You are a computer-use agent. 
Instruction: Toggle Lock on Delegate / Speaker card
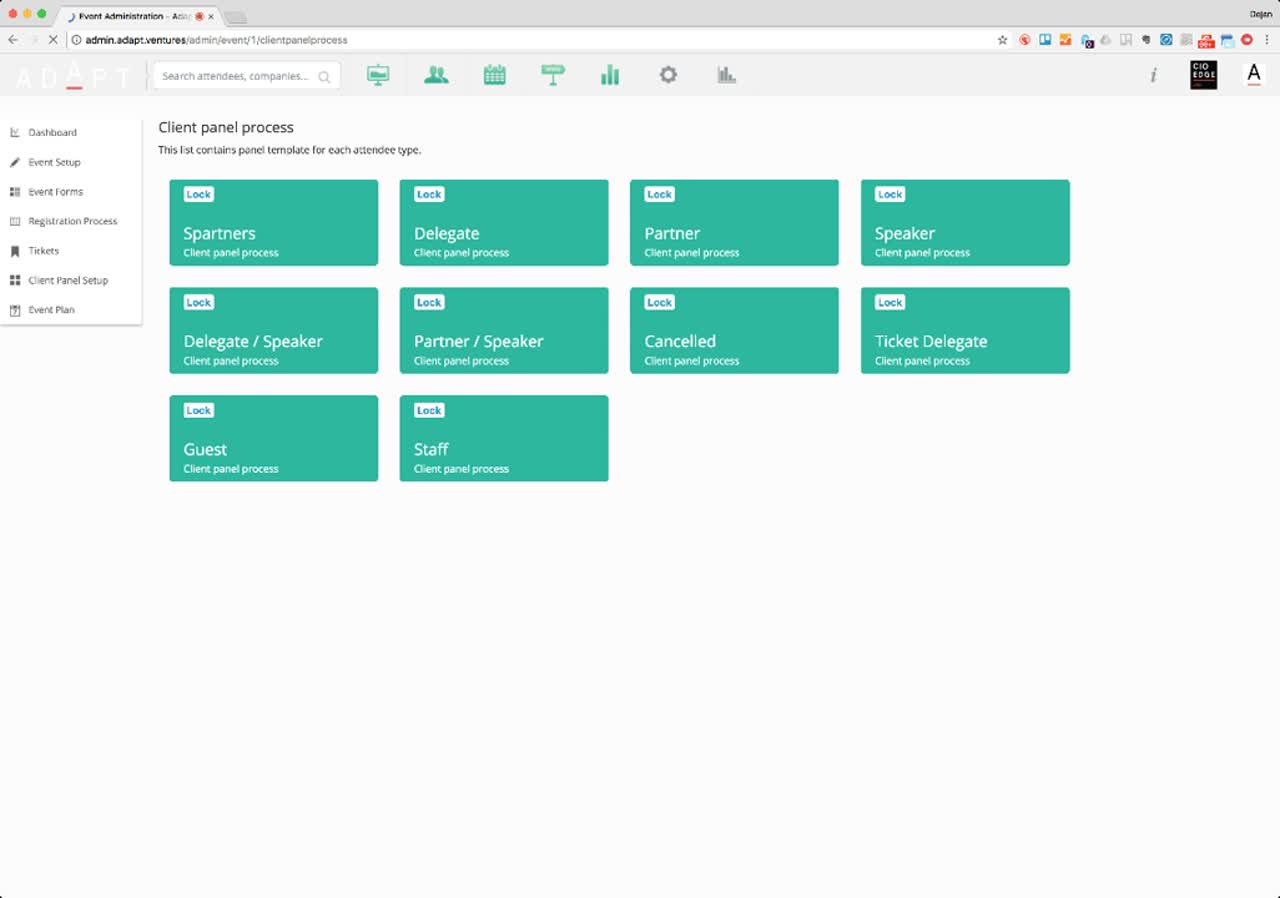(199, 302)
